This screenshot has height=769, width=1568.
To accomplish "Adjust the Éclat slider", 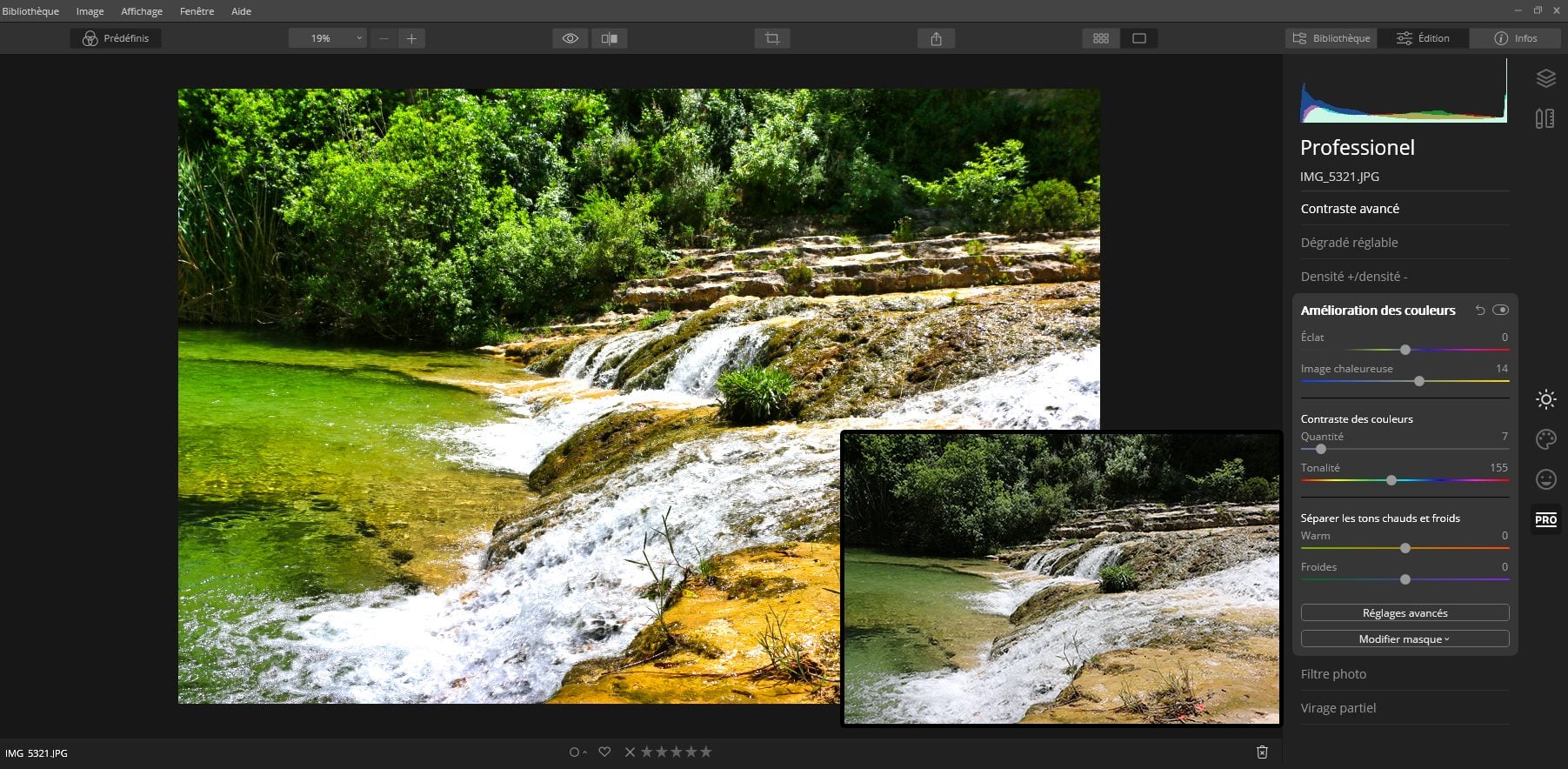I will [x=1405, y=350].
